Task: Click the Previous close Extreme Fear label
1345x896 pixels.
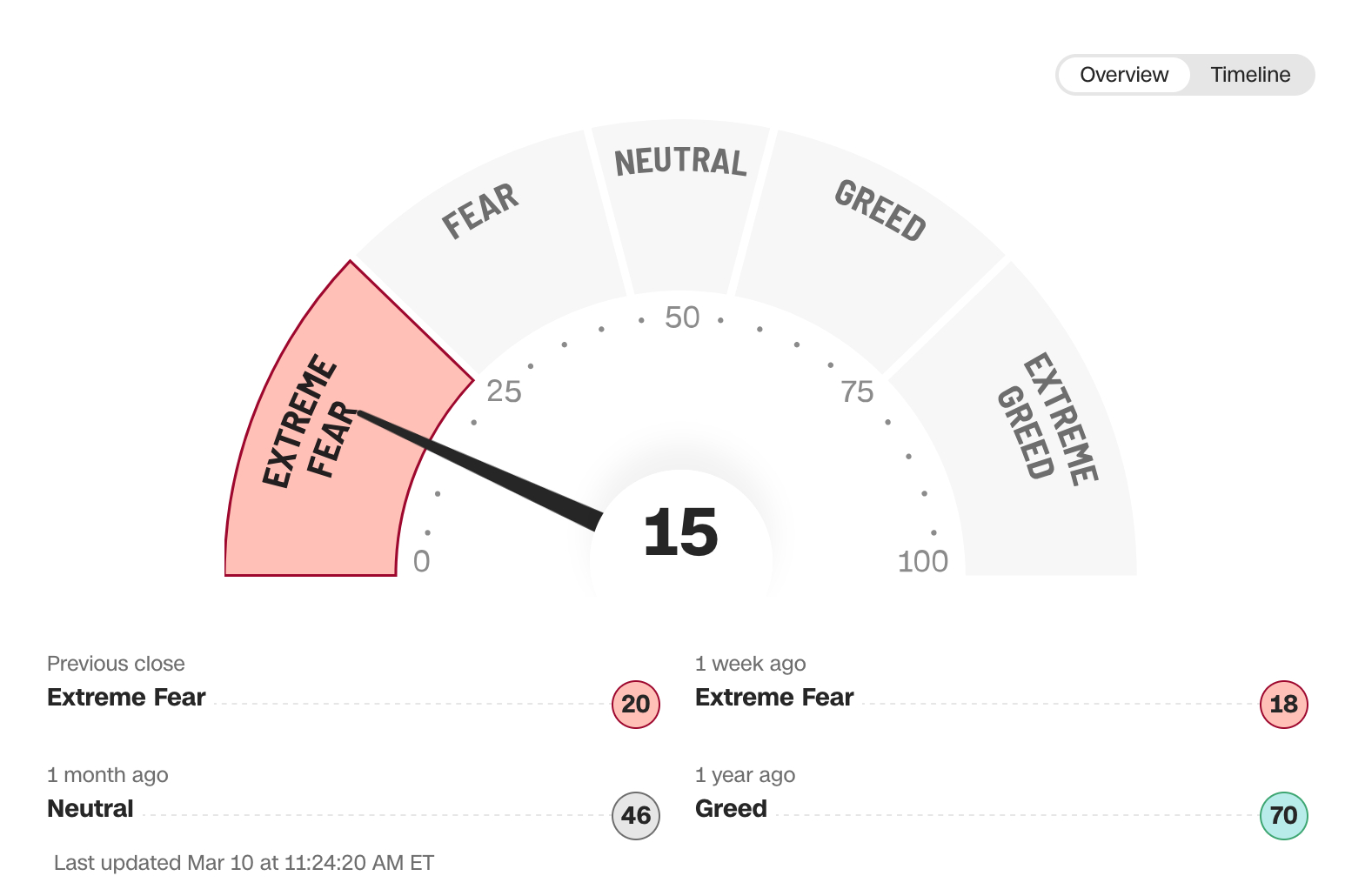Action: pos(126,698)
